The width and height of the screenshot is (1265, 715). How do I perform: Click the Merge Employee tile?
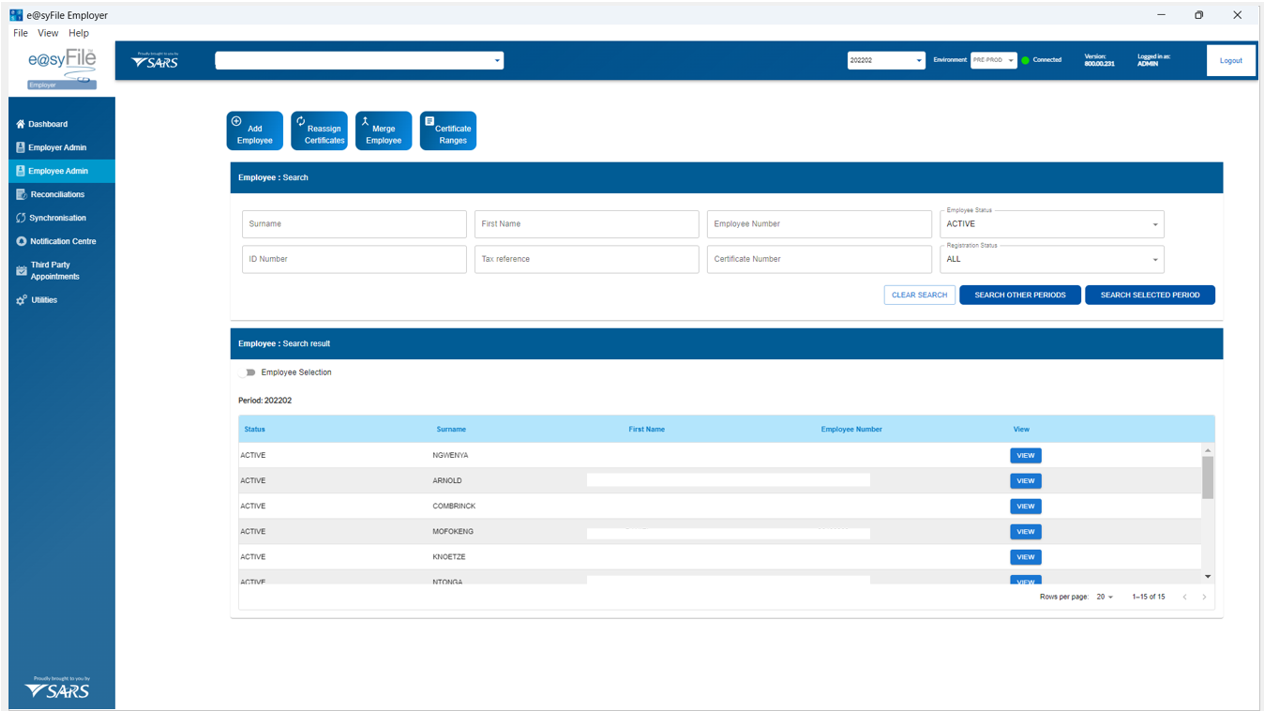coord(383,131)
